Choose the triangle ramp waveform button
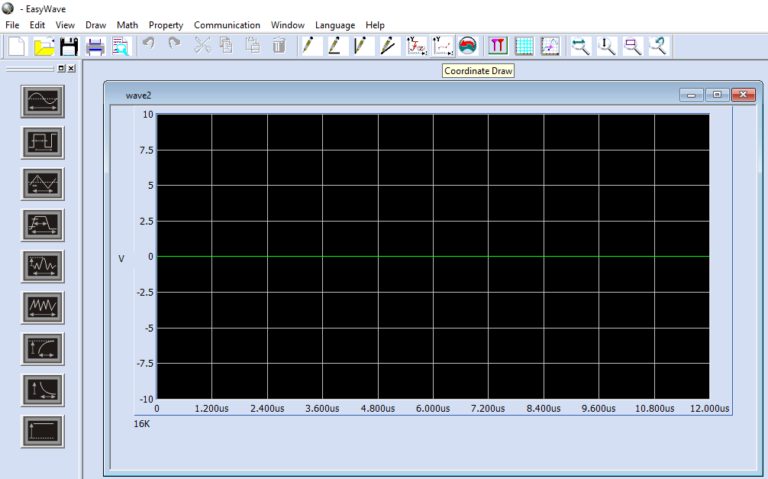Viewport: 768px width, 479px height. 43,183
